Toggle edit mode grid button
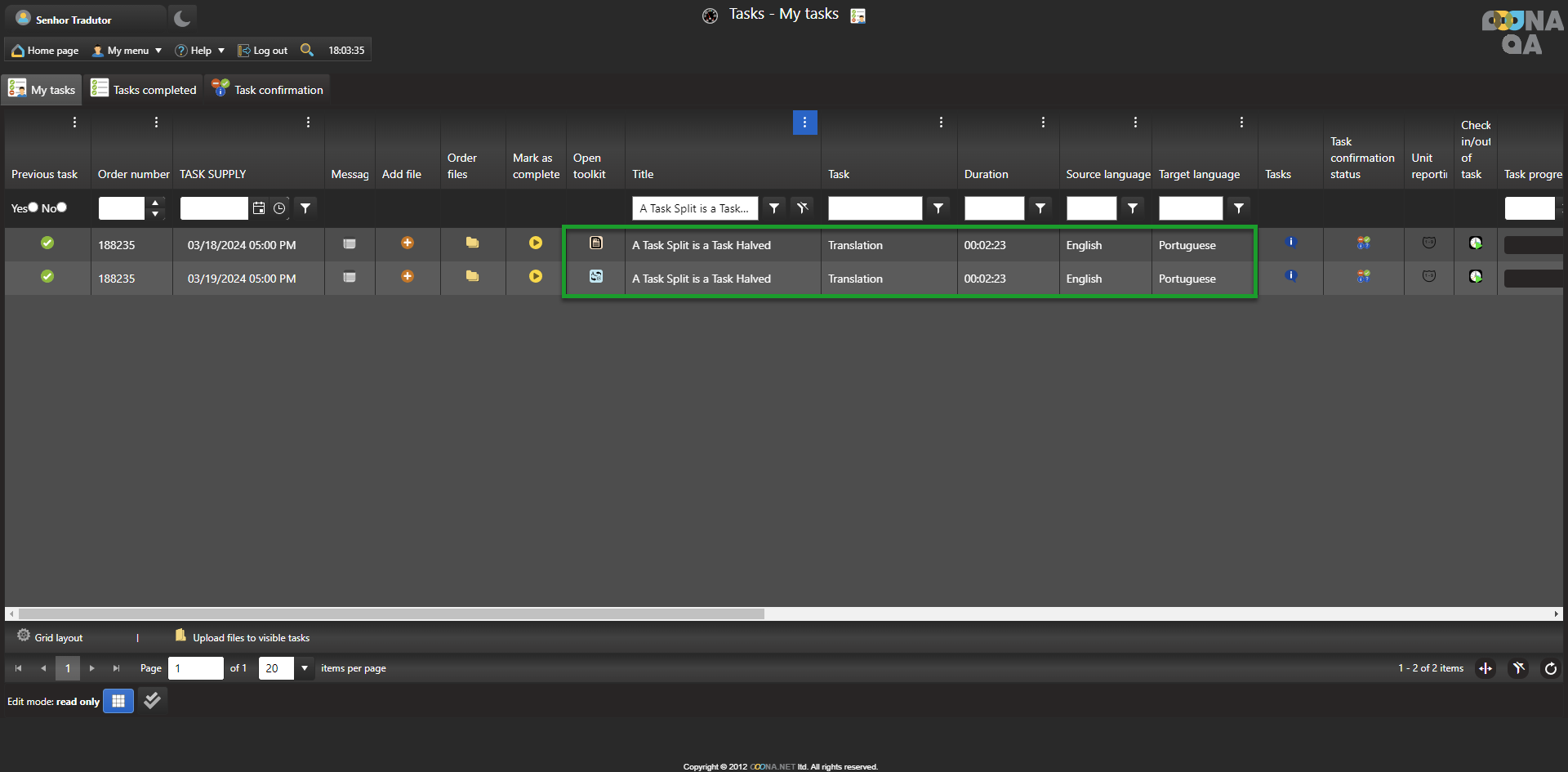 pos(118,701)
